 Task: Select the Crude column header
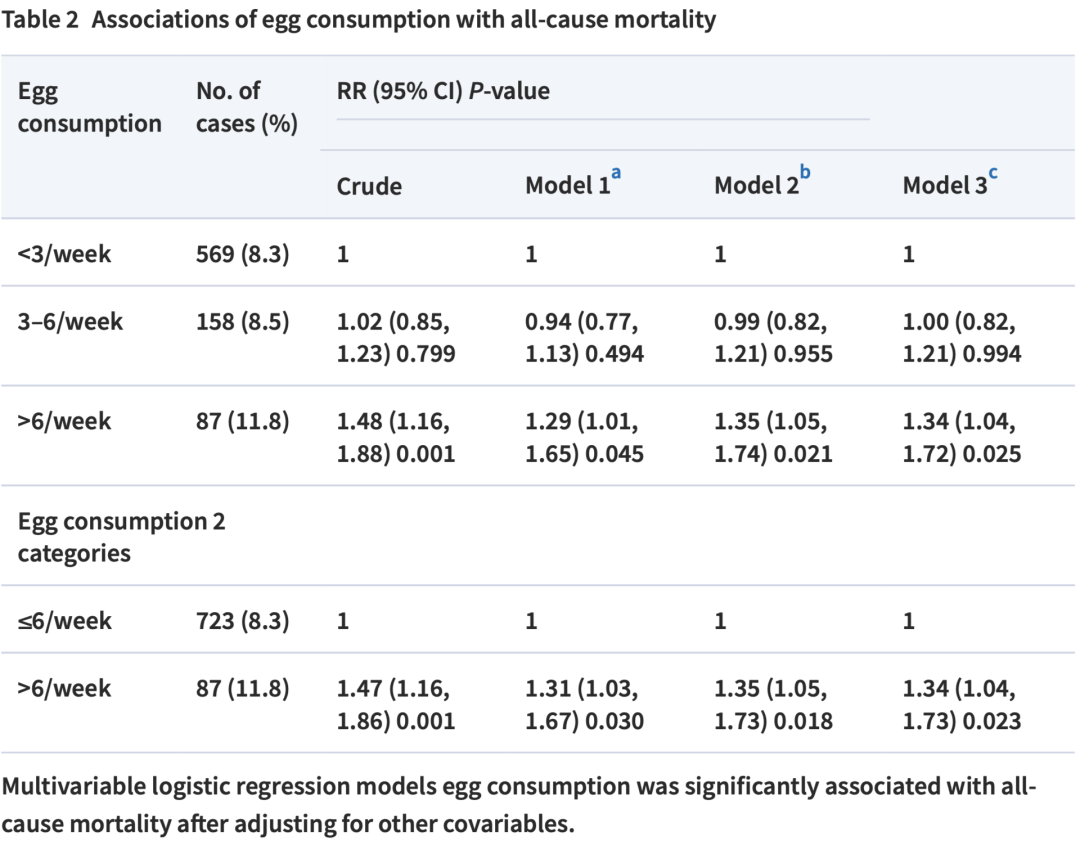coord(369,186)
